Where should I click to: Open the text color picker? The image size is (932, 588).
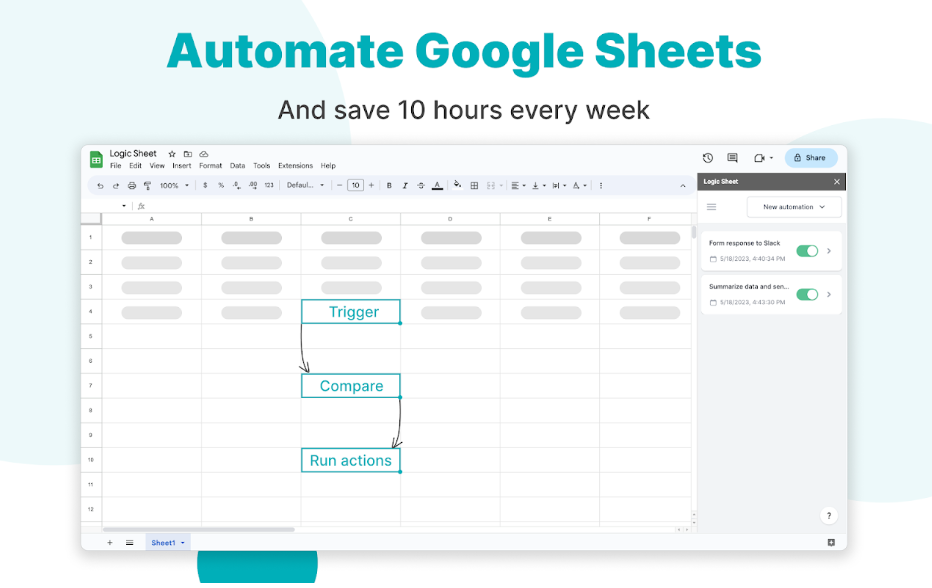[x=437, y=185]
